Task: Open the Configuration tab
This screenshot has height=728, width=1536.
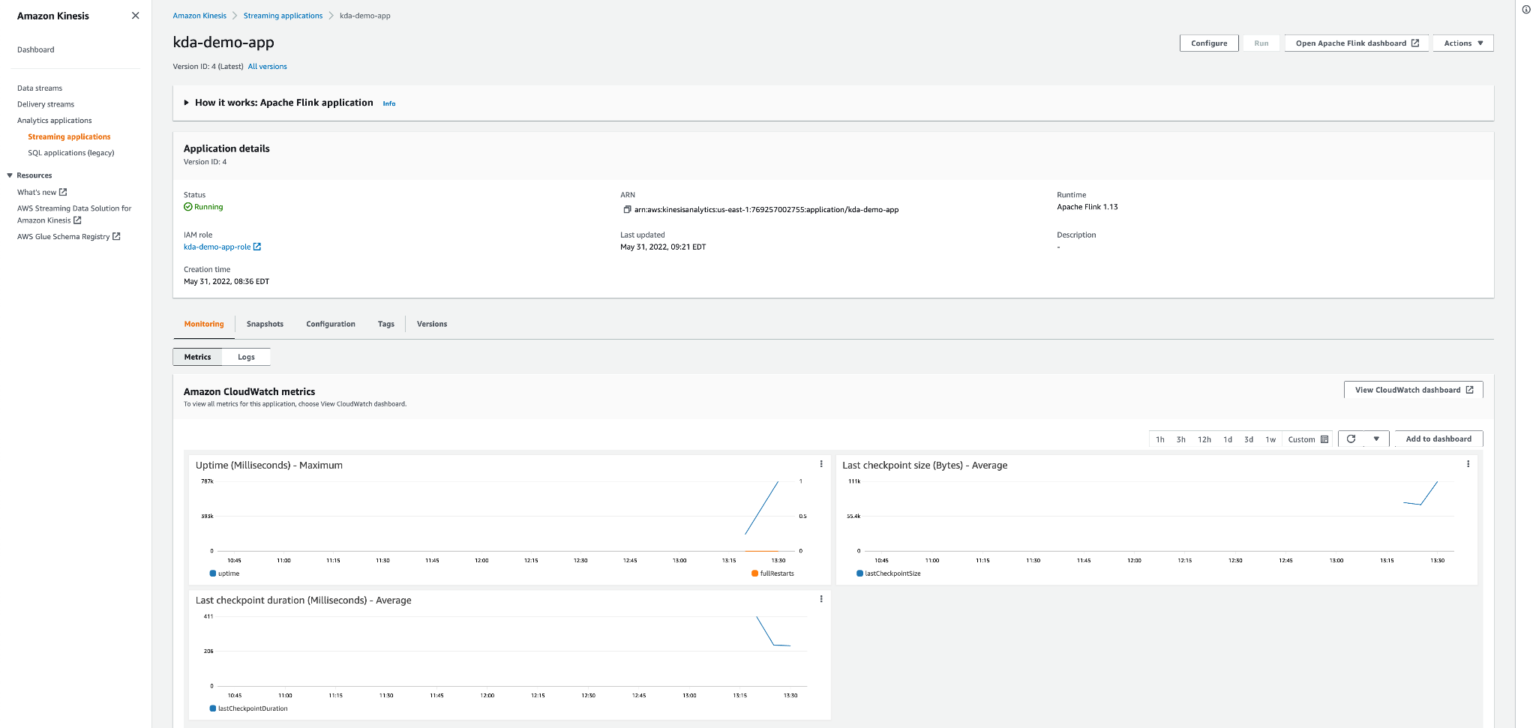Action: coord(330,323)
